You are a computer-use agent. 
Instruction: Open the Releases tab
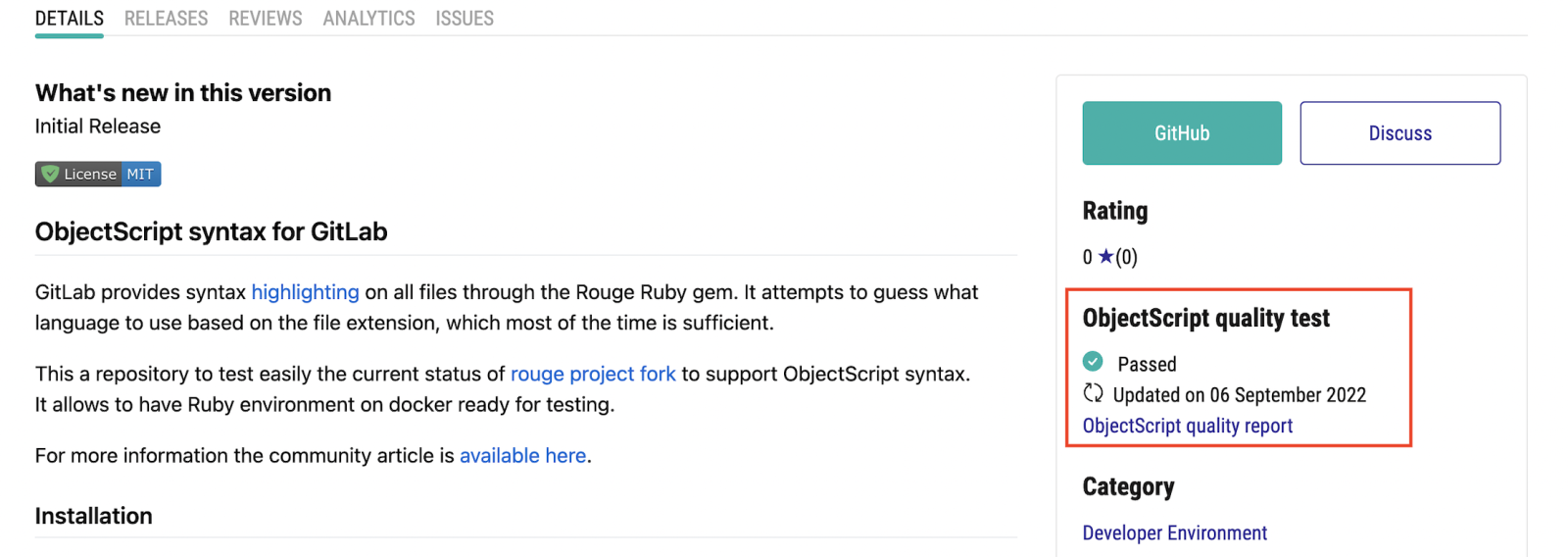pos(166,19)
